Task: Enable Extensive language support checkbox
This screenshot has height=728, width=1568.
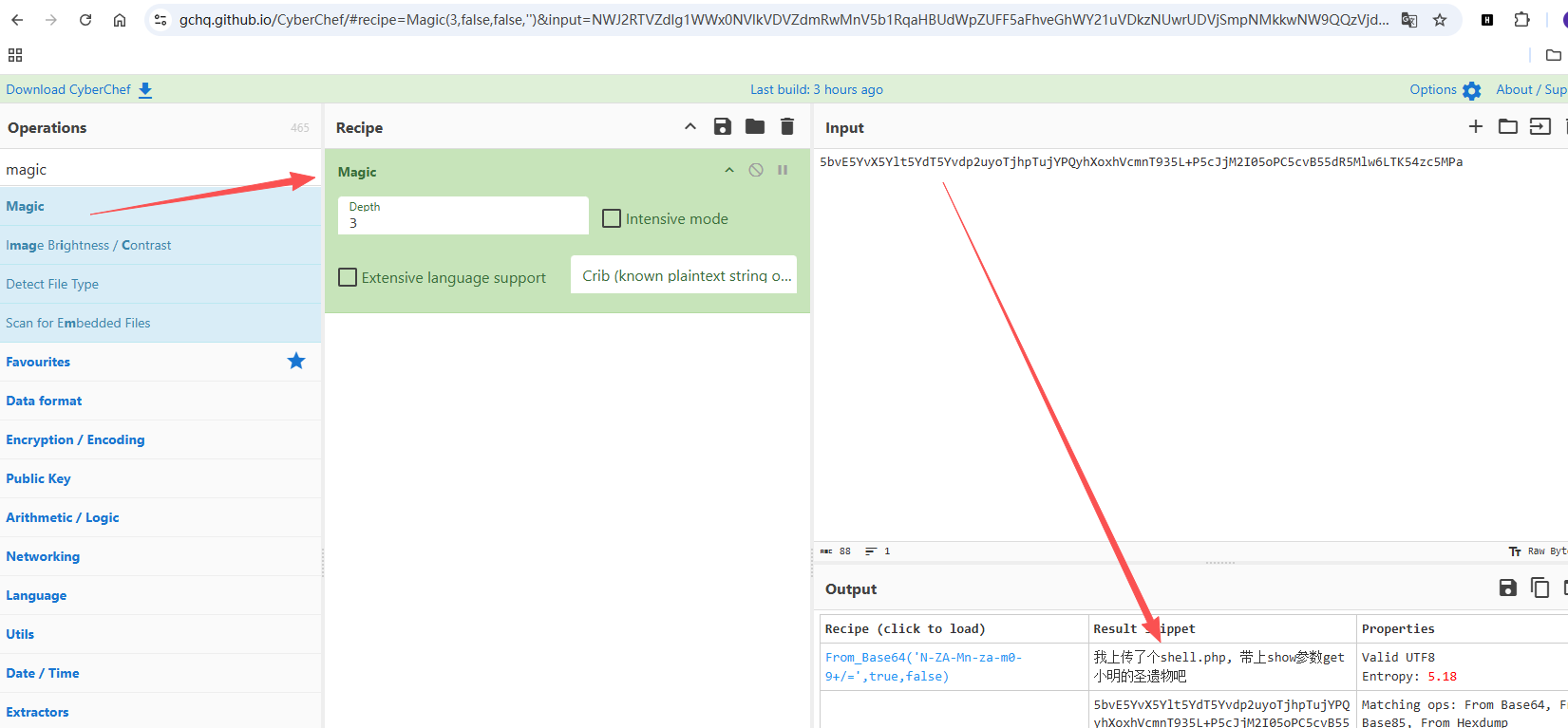Action: tap(348, 277)
